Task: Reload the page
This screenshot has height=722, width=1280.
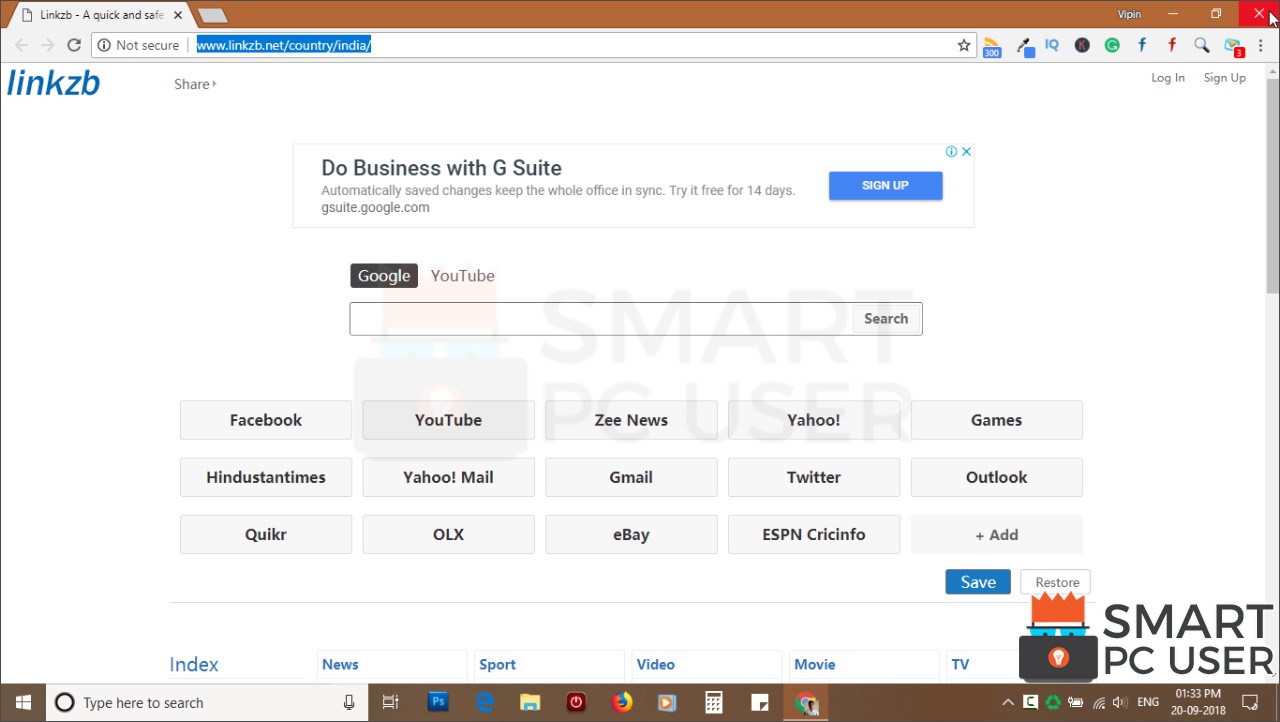Action: (74, 45)
